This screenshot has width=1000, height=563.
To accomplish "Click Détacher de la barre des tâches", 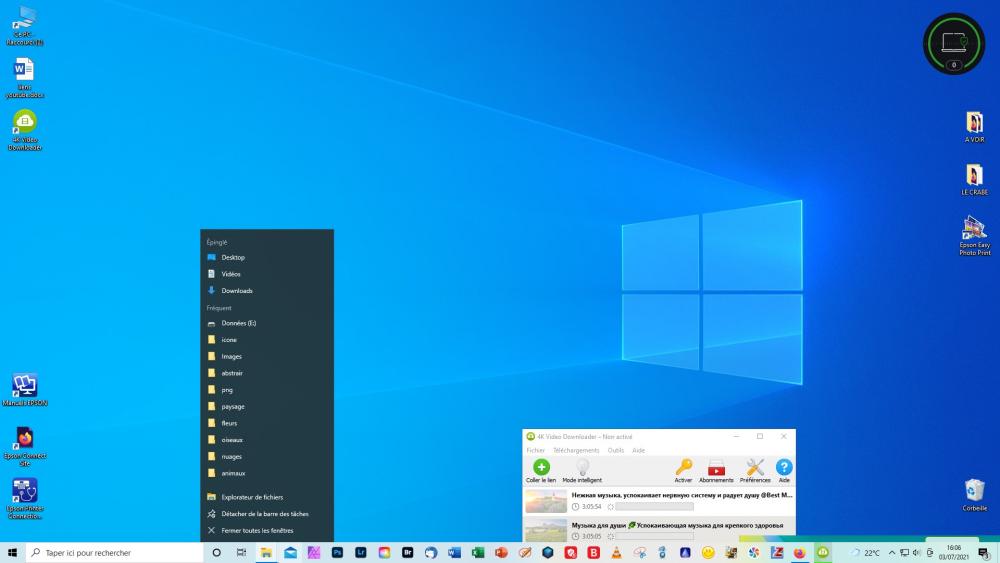I will [265, 514].
